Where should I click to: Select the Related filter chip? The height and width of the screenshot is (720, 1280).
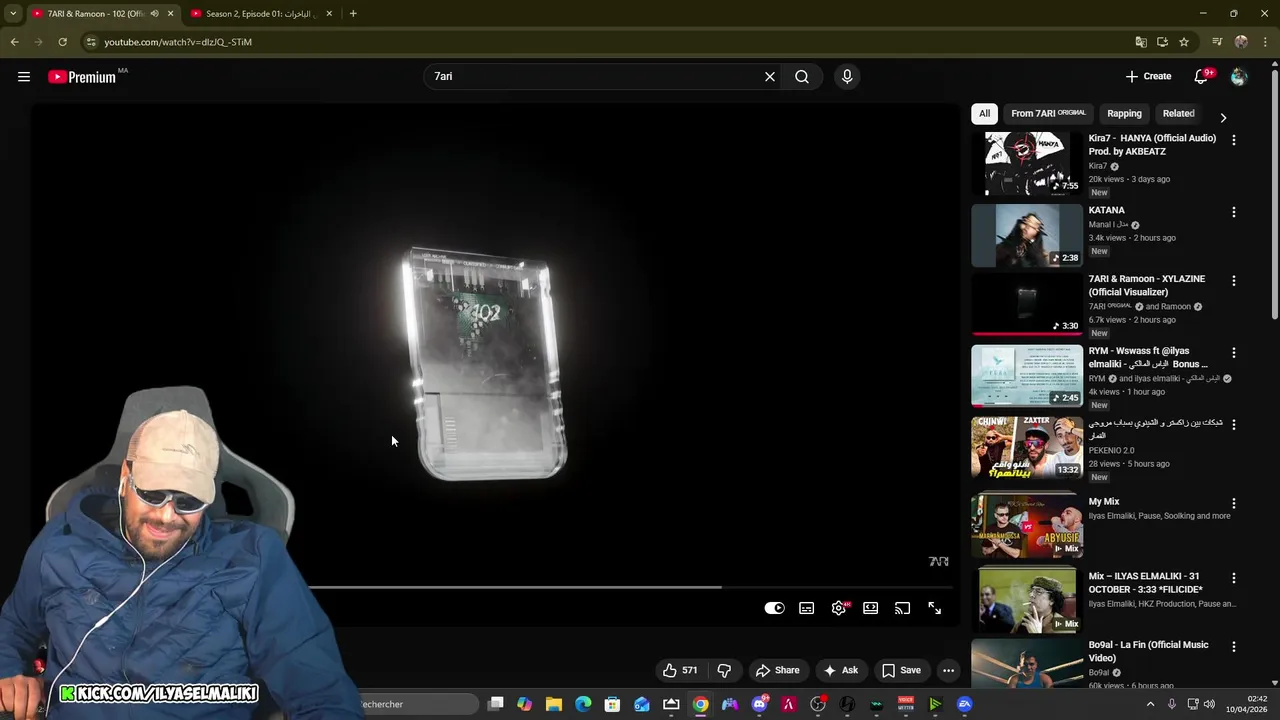point(1178,114)
